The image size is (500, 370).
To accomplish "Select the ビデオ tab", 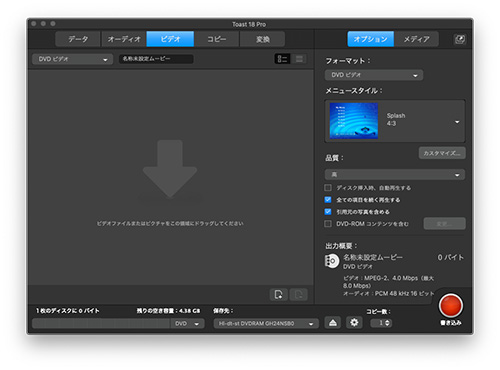I will click(x=170, y=39).
